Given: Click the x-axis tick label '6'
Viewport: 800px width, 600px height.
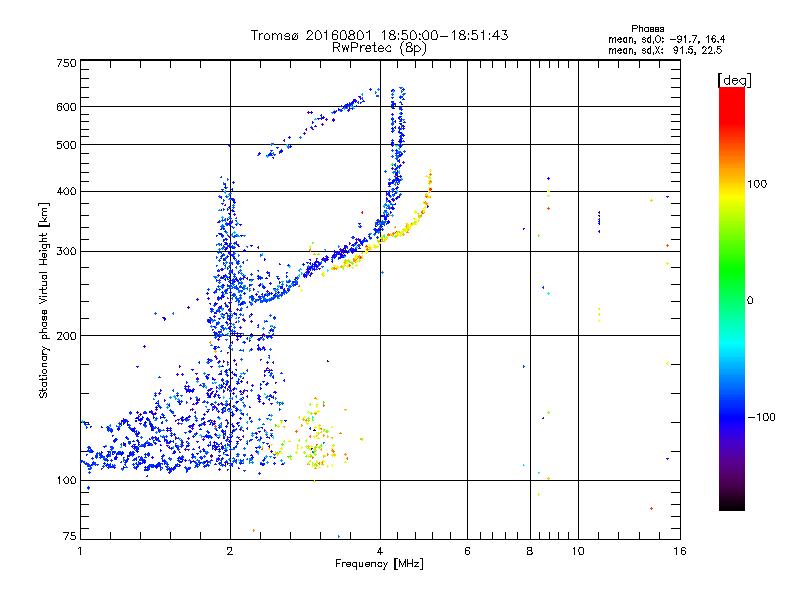Looking at the screenshot, I should [x=467, y=551].
